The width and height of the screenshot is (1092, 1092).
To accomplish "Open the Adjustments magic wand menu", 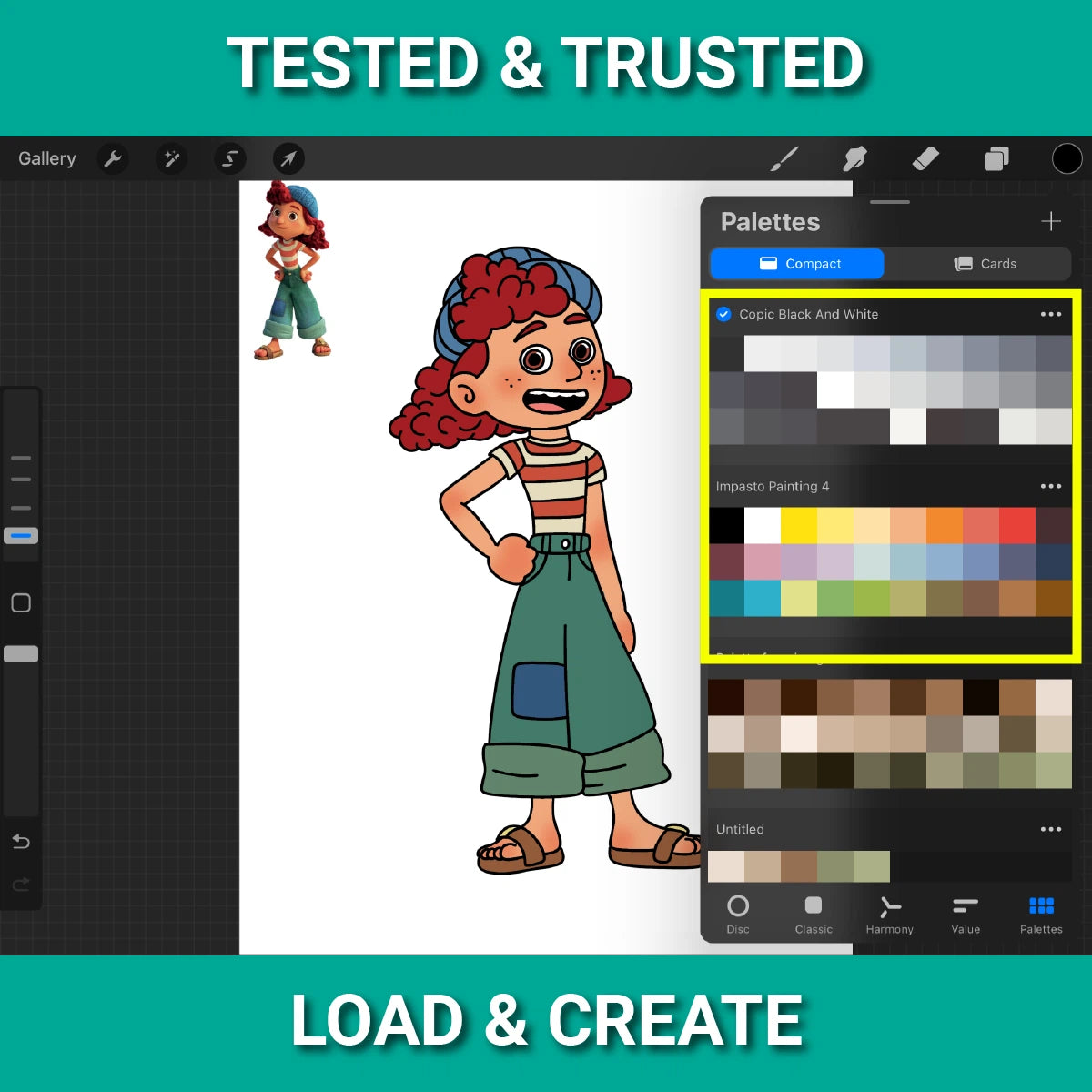I will (x=171, y=159).
